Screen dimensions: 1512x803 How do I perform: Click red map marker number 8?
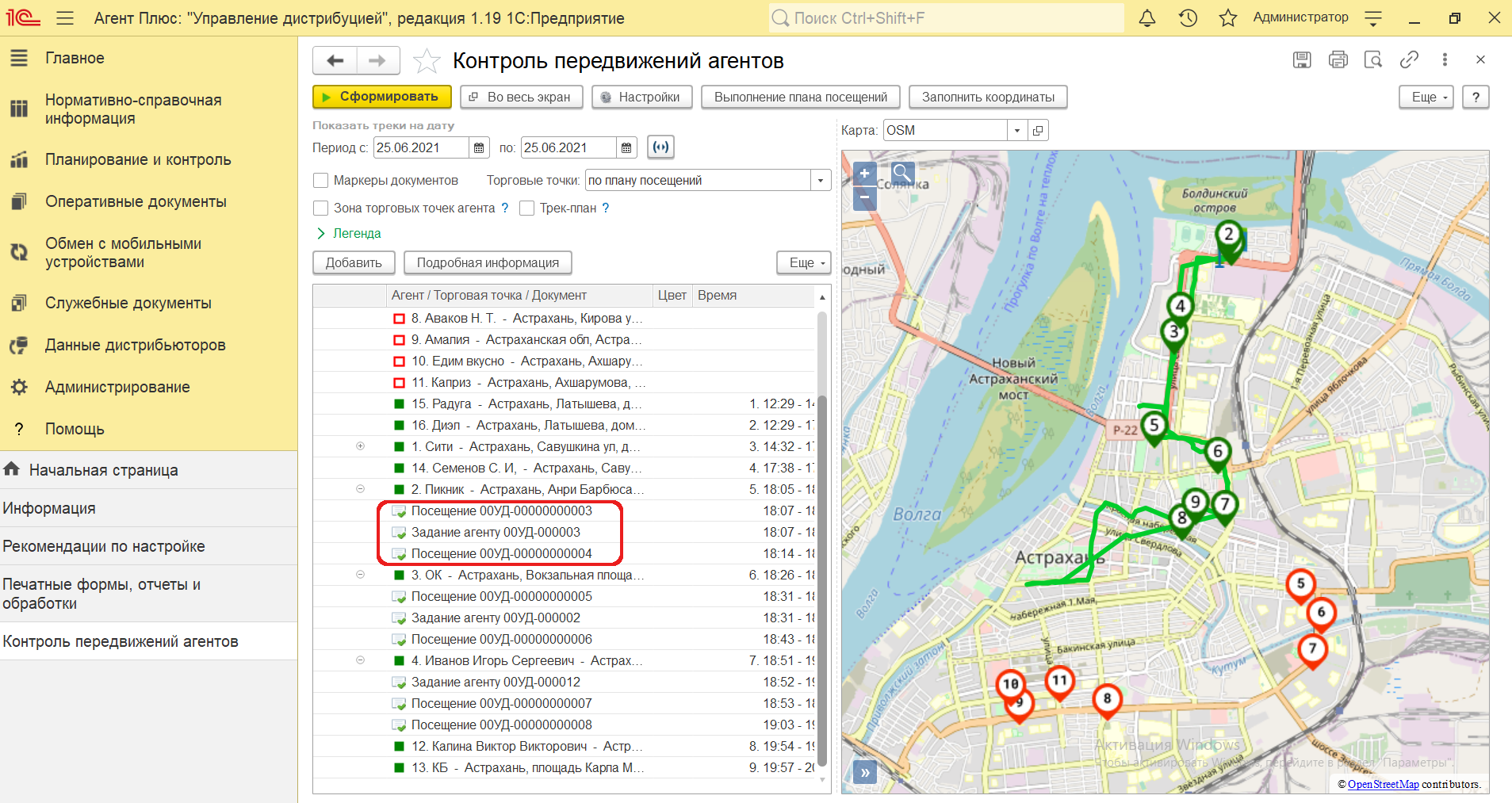pyautogui.click(x=1107, y=702)
